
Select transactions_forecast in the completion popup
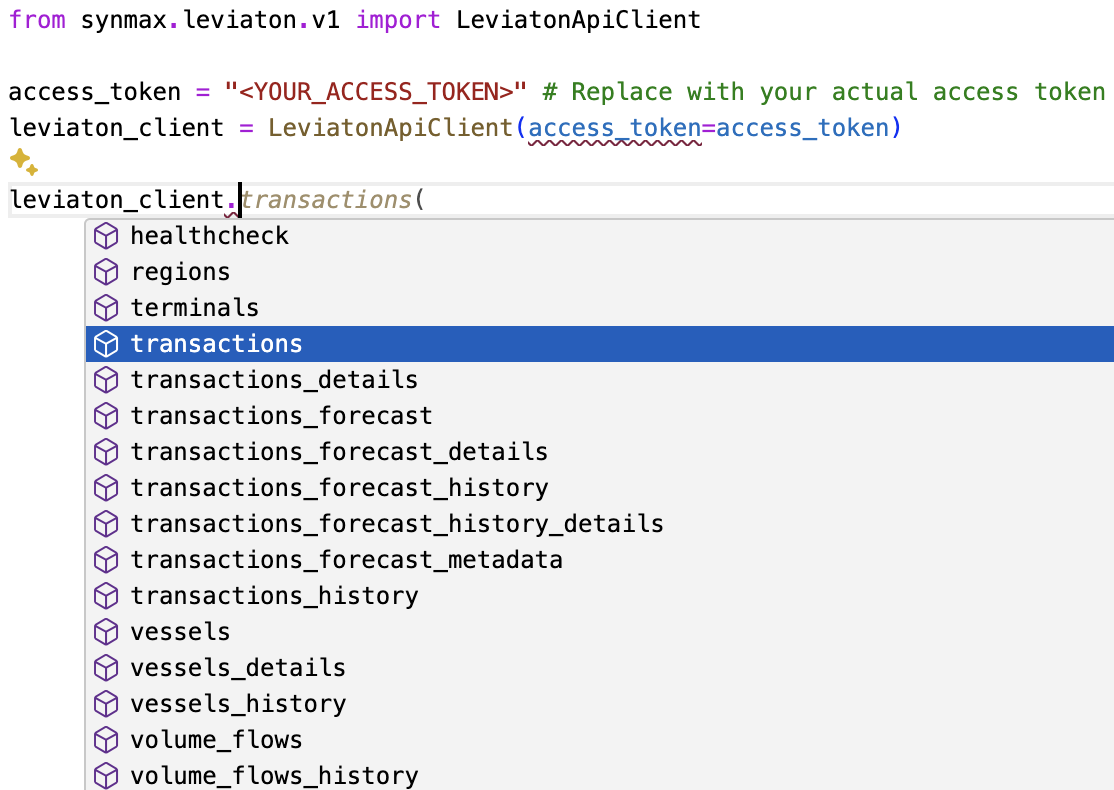[281, 416]
